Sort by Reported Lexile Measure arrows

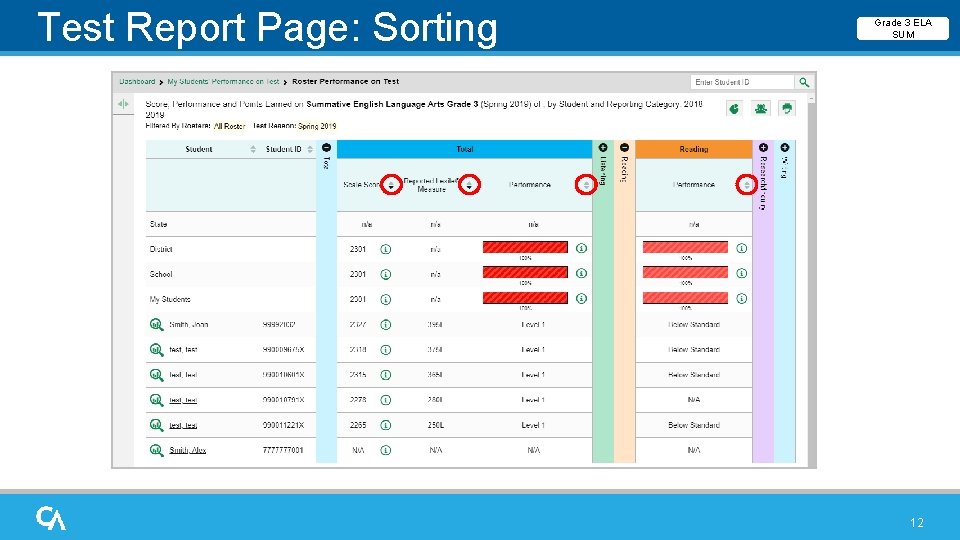(x=469, y=184)
